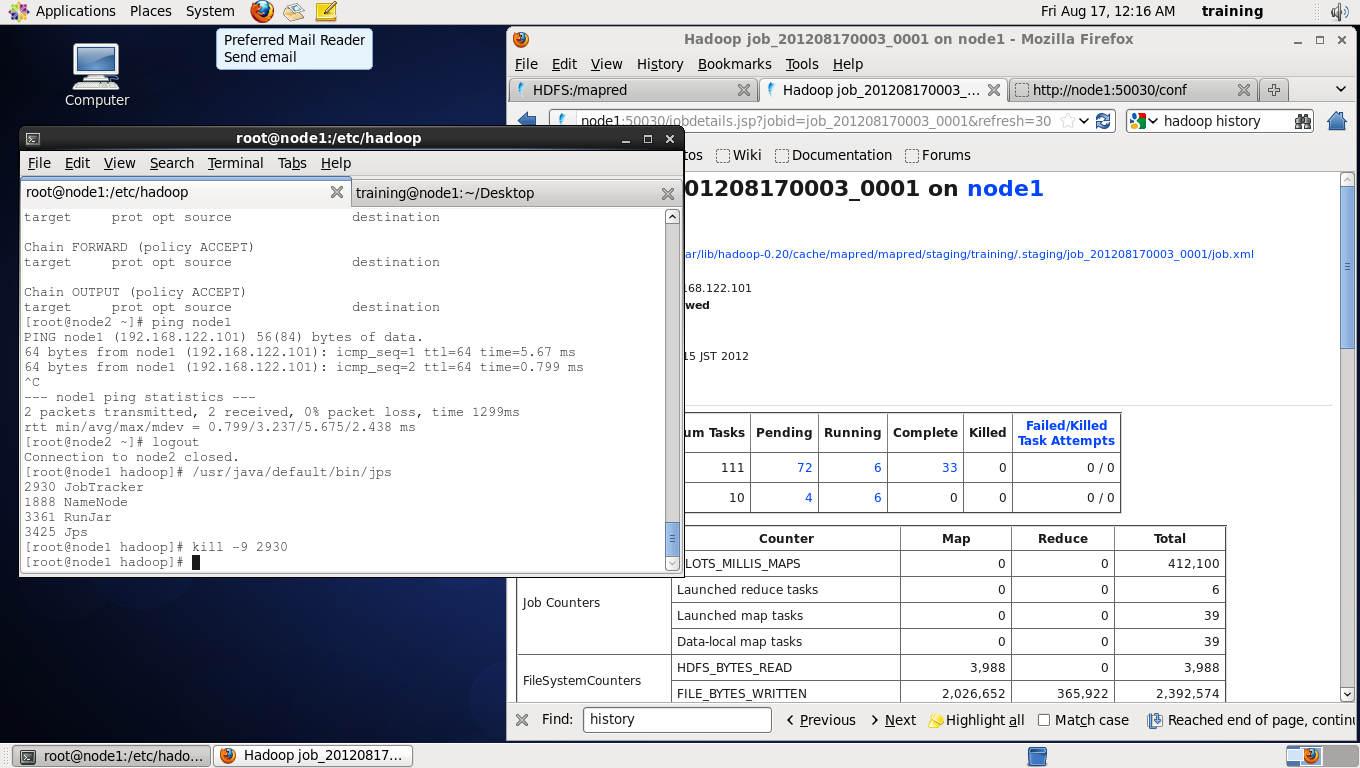The width and height of the screenshot is (1360, 768).
Task: Switch to the HDFS:/mapred tab
Action: pyautogui.click(x=633, y=90)
